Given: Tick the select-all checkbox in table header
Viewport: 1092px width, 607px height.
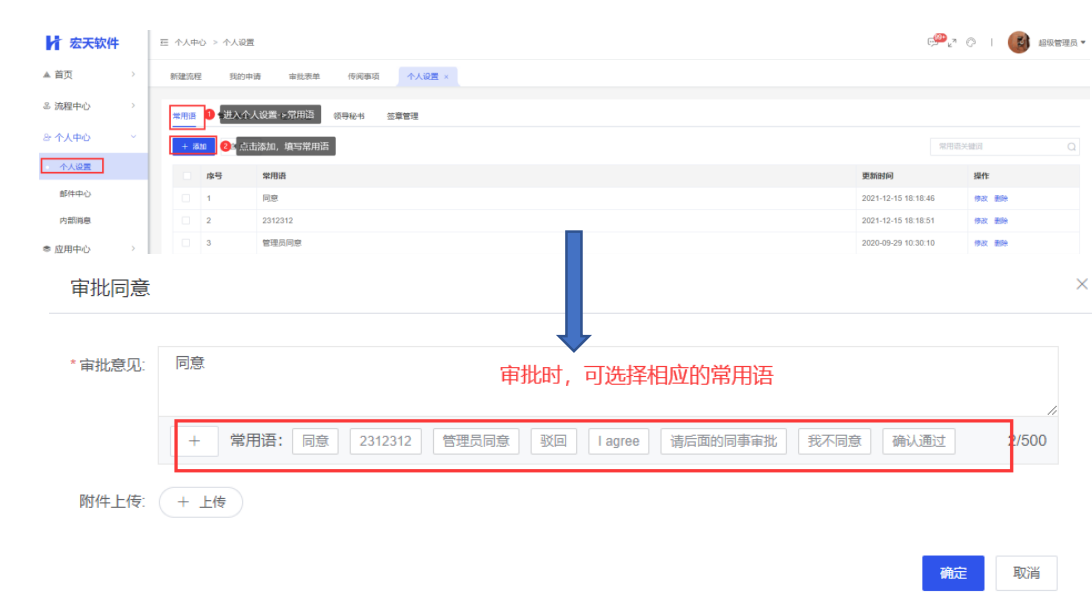Looking at the screenshot, I should [x=186, y=176].
